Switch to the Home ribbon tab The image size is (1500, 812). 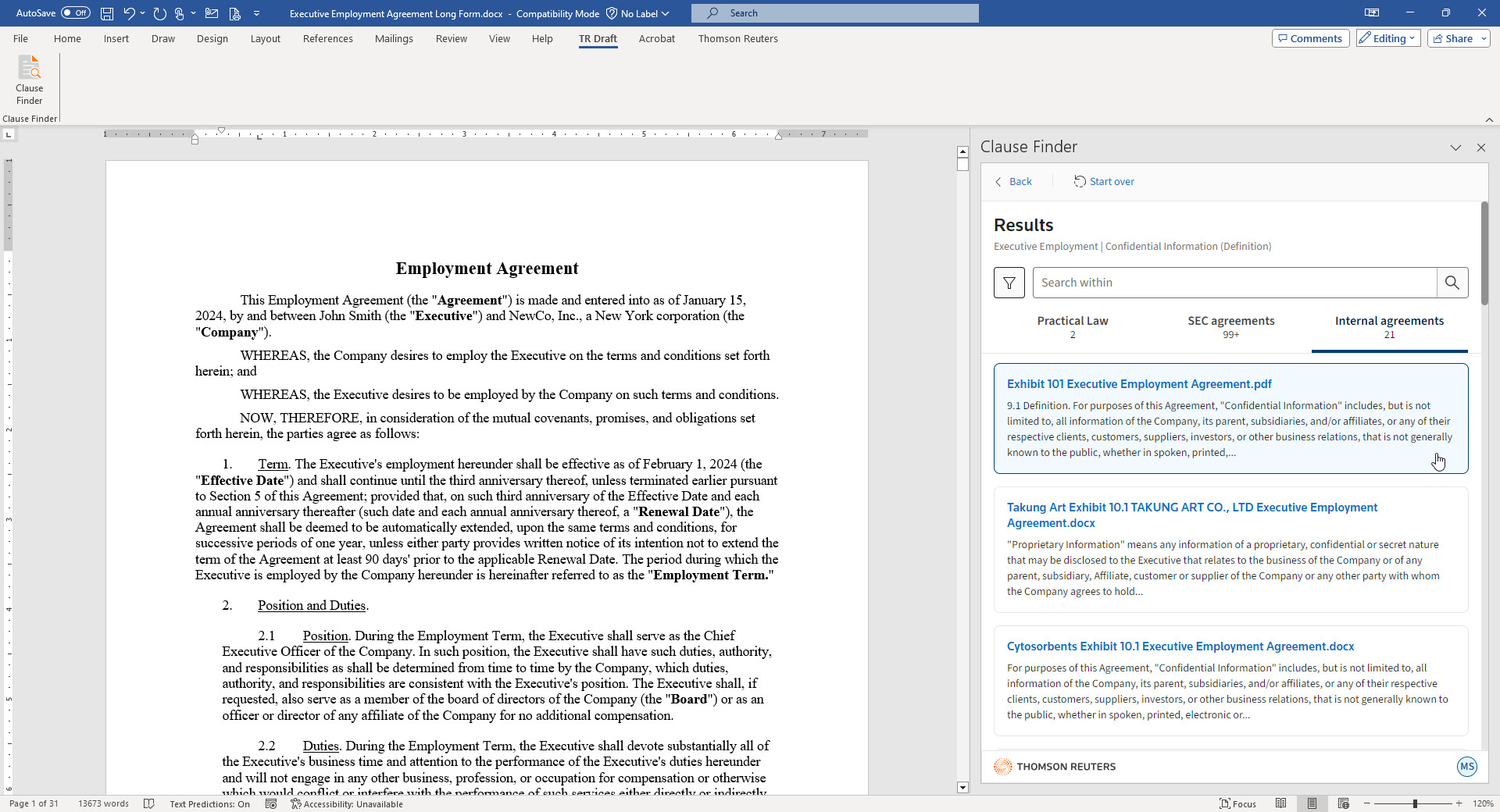[x=67, y=38]
